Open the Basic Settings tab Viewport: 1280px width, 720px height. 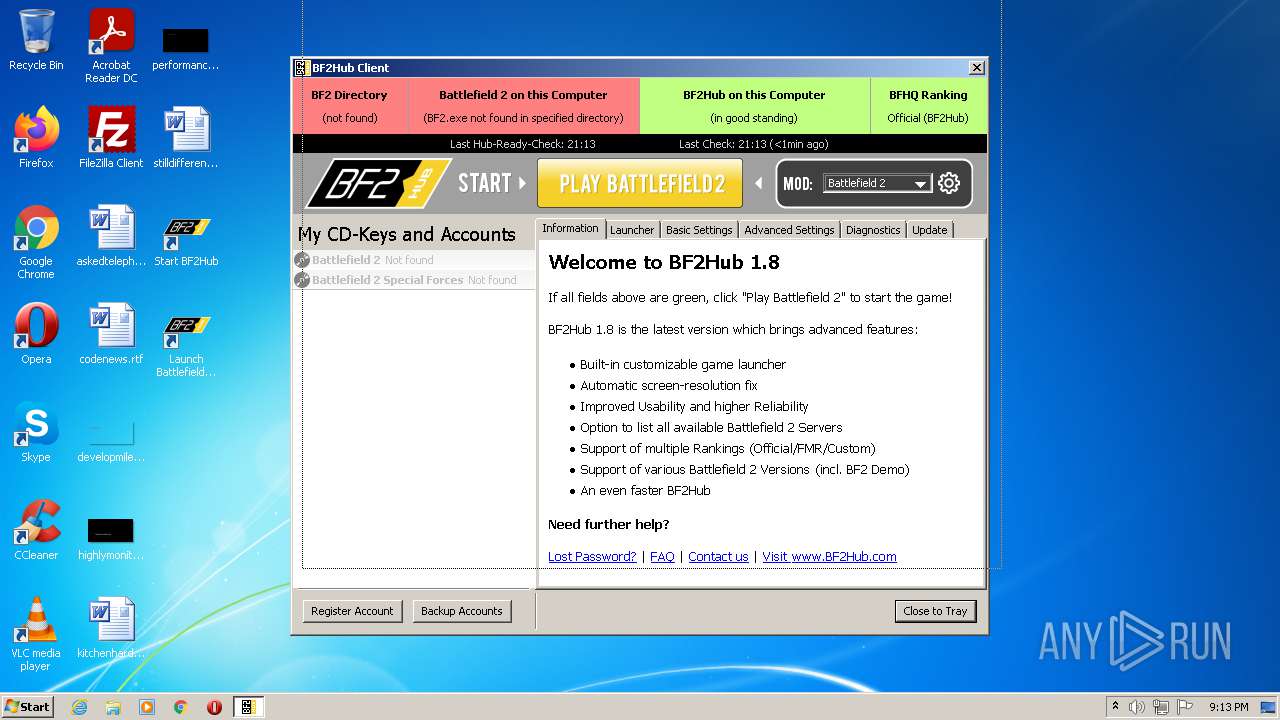(699, 230)
